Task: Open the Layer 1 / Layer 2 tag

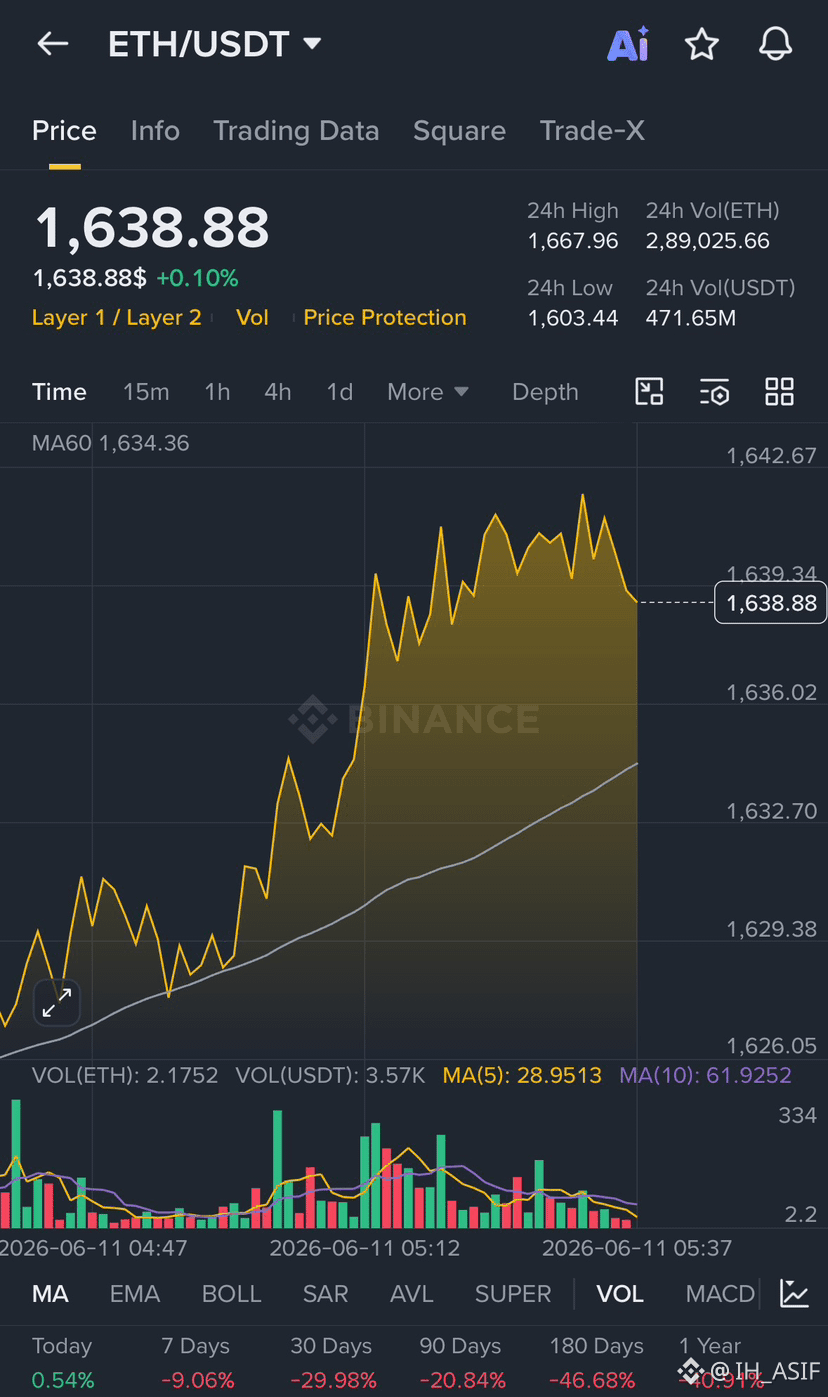Action: coord(117,318)
